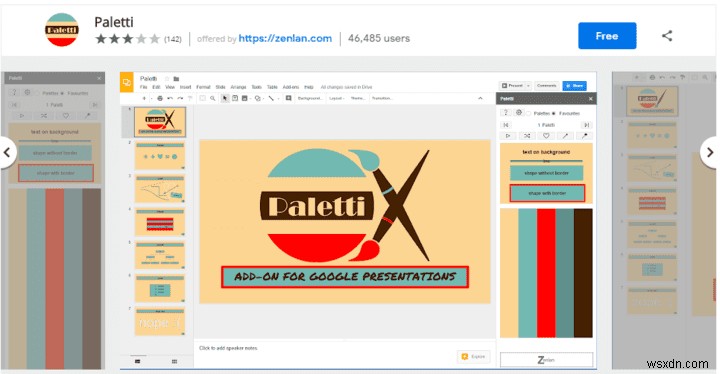
Task: Click the blue Free button
Action: click(x=607, y=36)
